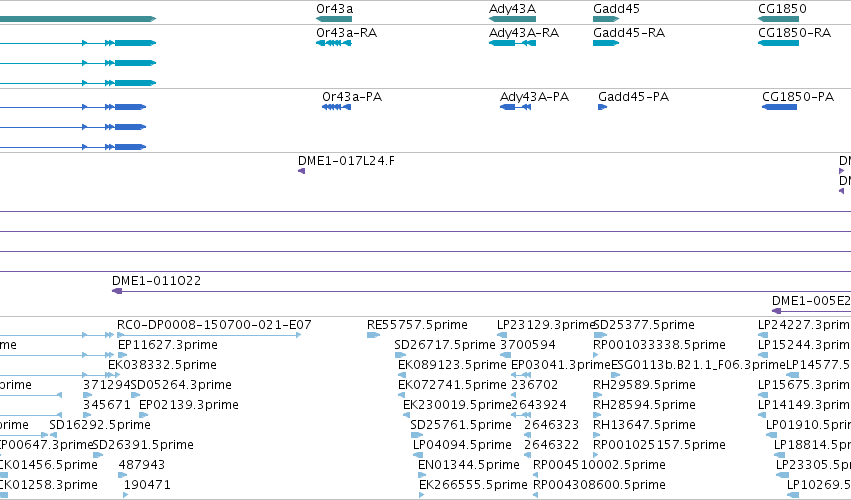Select the Gadd45-PA protein label
This screenshot has height=500, width=851.
[633, 97]
